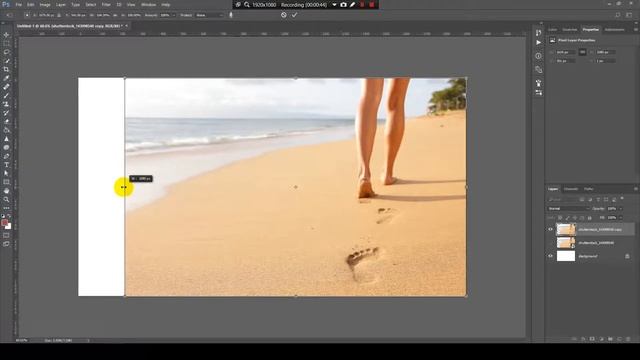Select the Move tool
Viewport: 640px width, 360px height.
(6, 35)
